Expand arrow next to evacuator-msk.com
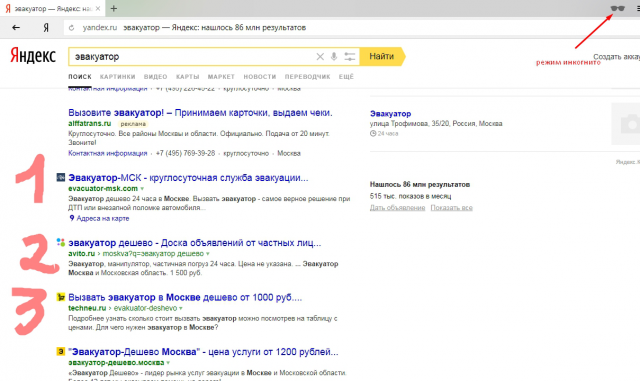The image size is (640, 381). coord(142,189)
